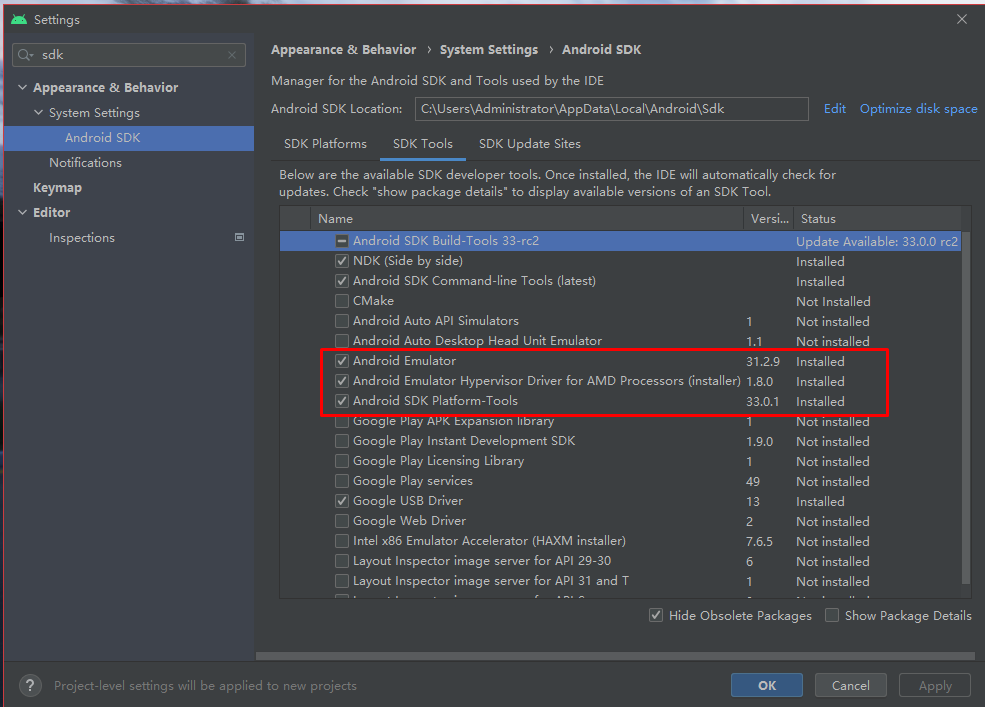The height and width of the screenshot is (707, 985).
Task: Open the SDK Update Sites tab
Action: click(530, 144)
